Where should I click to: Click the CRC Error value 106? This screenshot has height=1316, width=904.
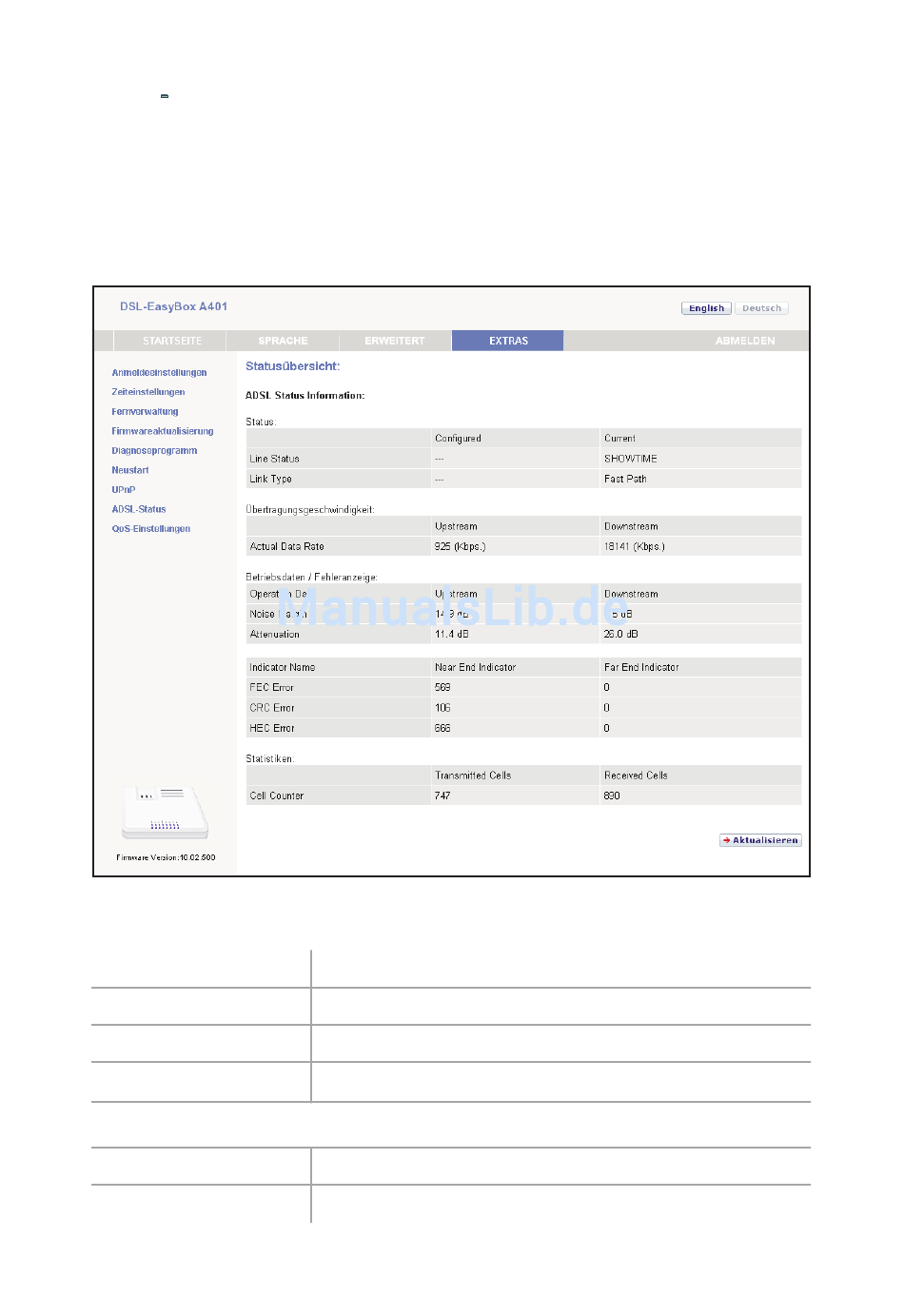(442, 708)
